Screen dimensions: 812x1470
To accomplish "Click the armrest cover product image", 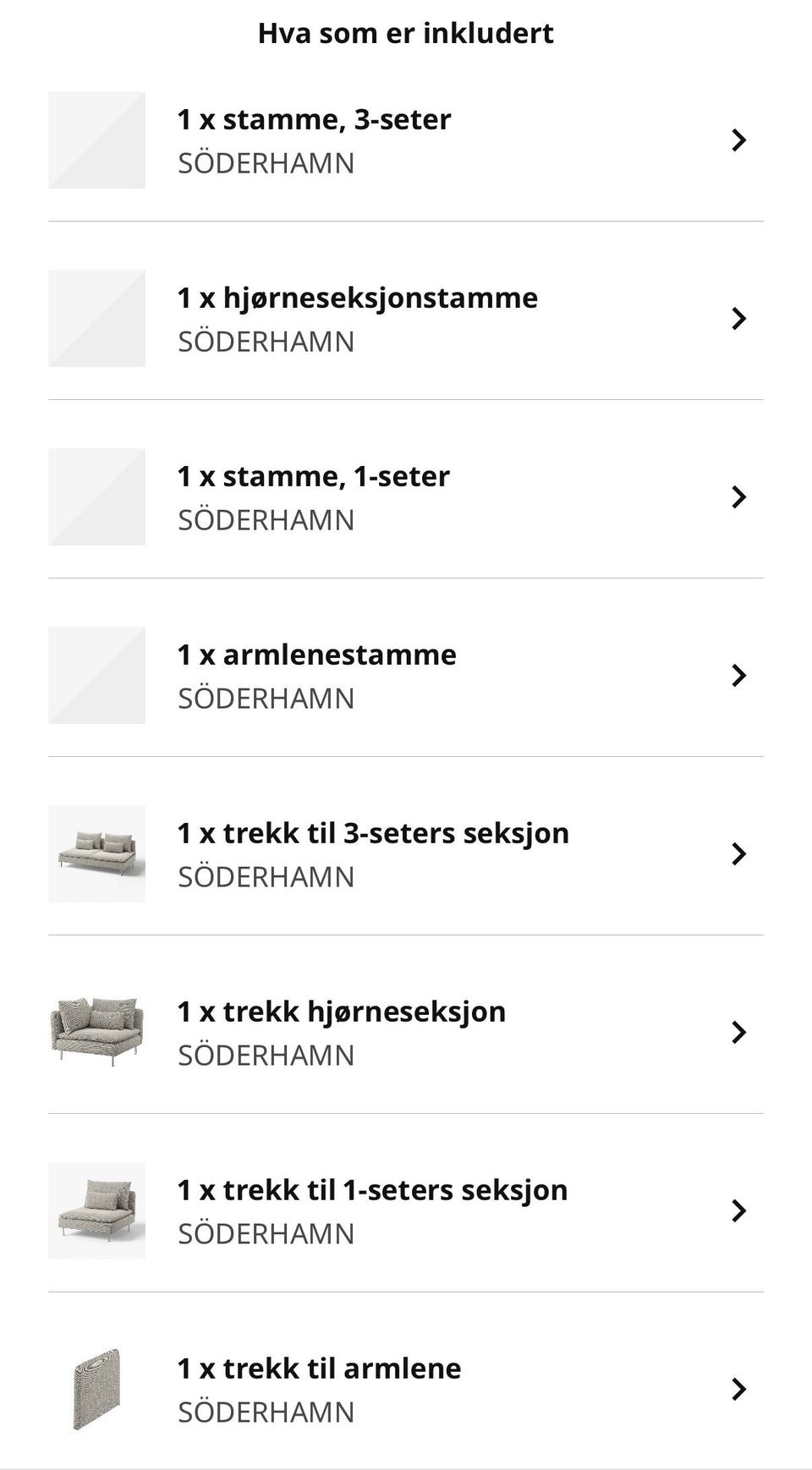I will [x=96, y=1390].
